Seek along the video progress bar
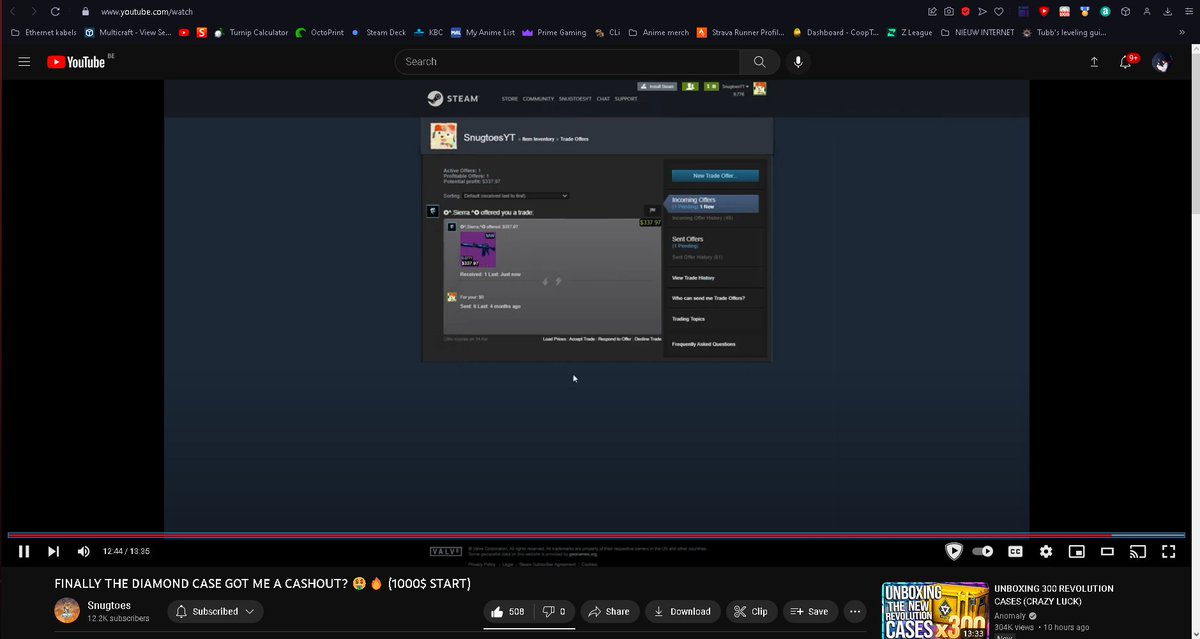The image size is (1200, 639). click(596, 536)
